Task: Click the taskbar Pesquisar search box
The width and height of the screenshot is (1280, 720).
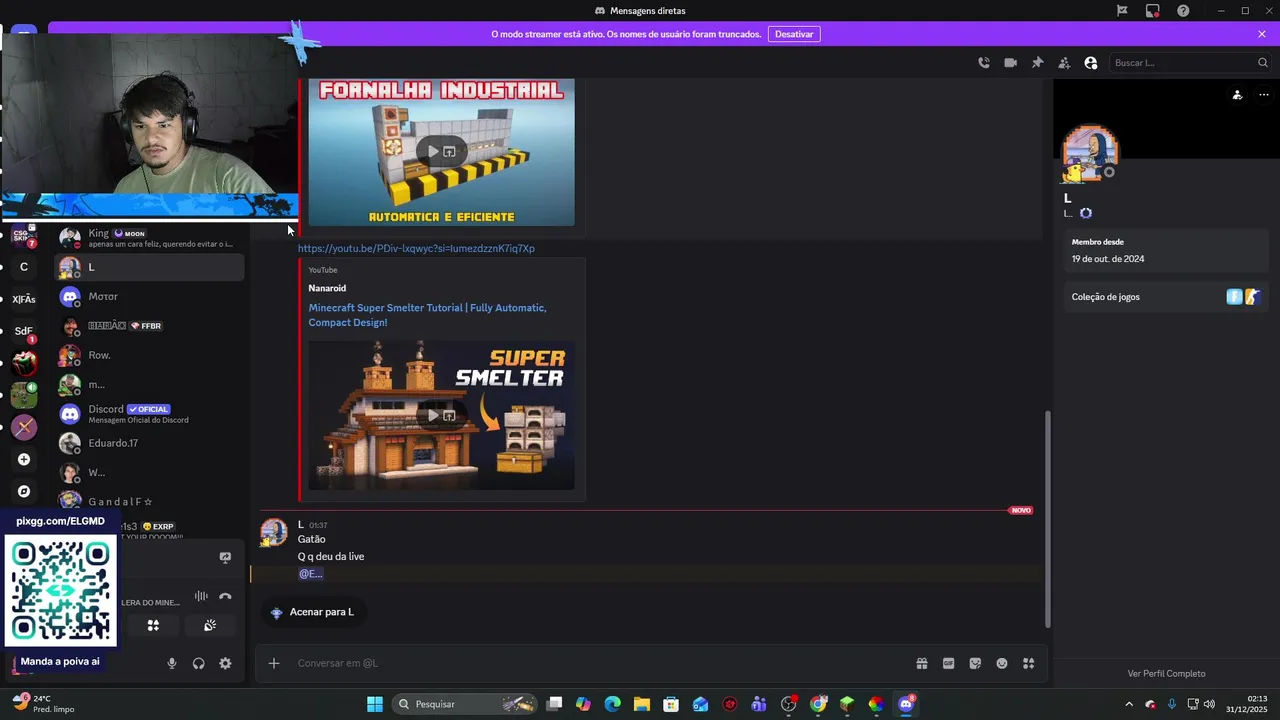Action: [x=466, y=704]
